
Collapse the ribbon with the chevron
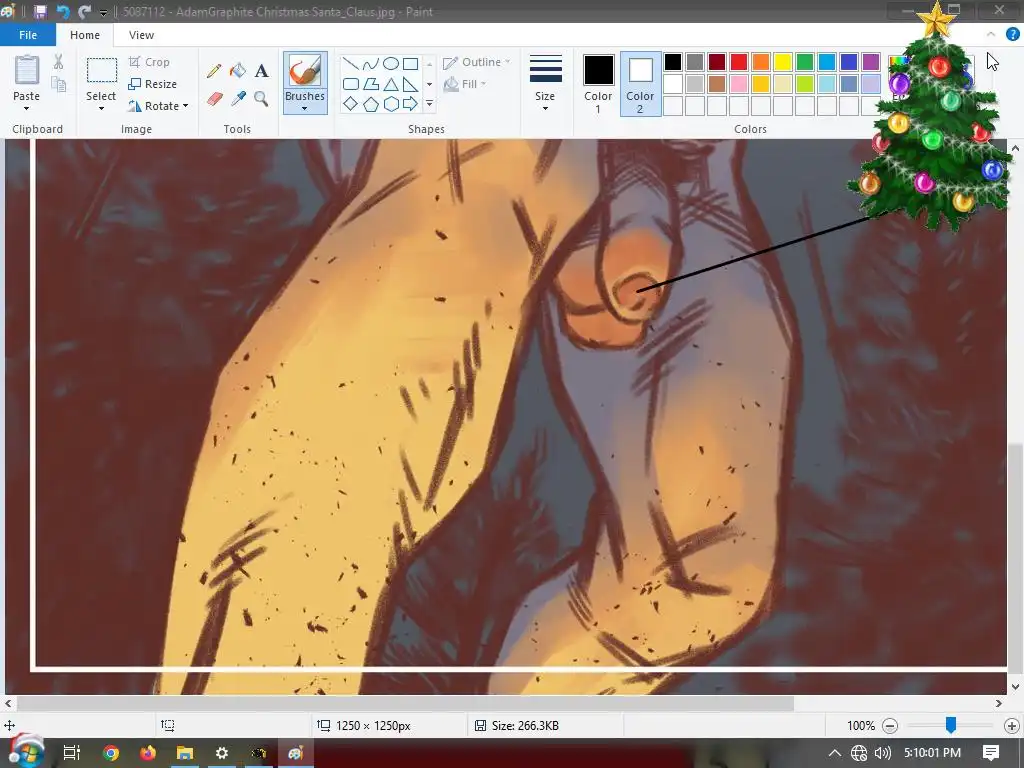coord(991,35)
